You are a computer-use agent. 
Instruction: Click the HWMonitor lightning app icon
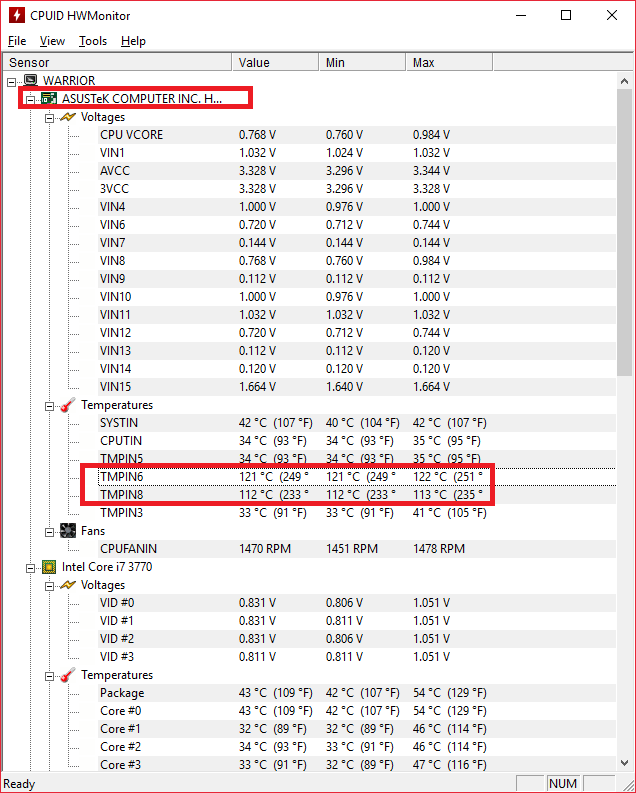tap(16, 15)
